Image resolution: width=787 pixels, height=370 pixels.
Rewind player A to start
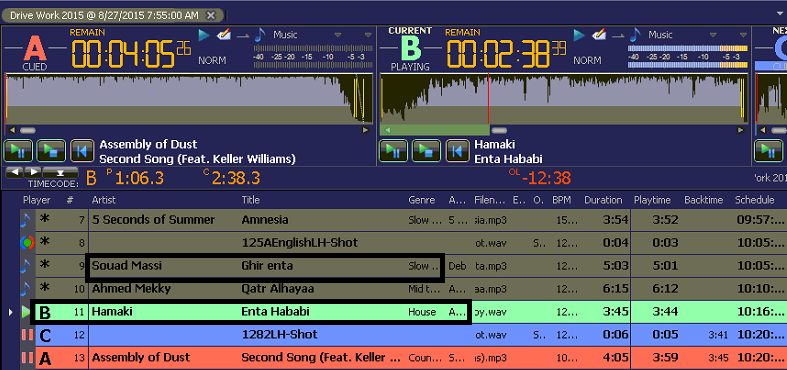click(x=81, y=150)
